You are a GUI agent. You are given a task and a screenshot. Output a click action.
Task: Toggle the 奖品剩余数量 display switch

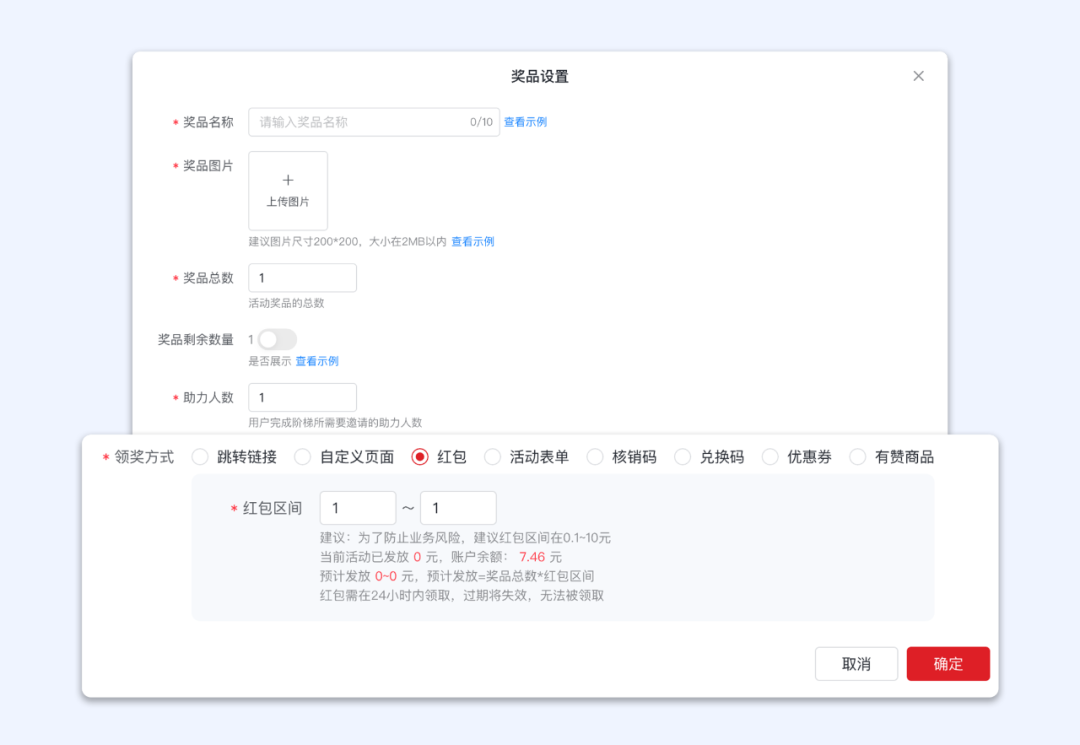tap(277, 339)
